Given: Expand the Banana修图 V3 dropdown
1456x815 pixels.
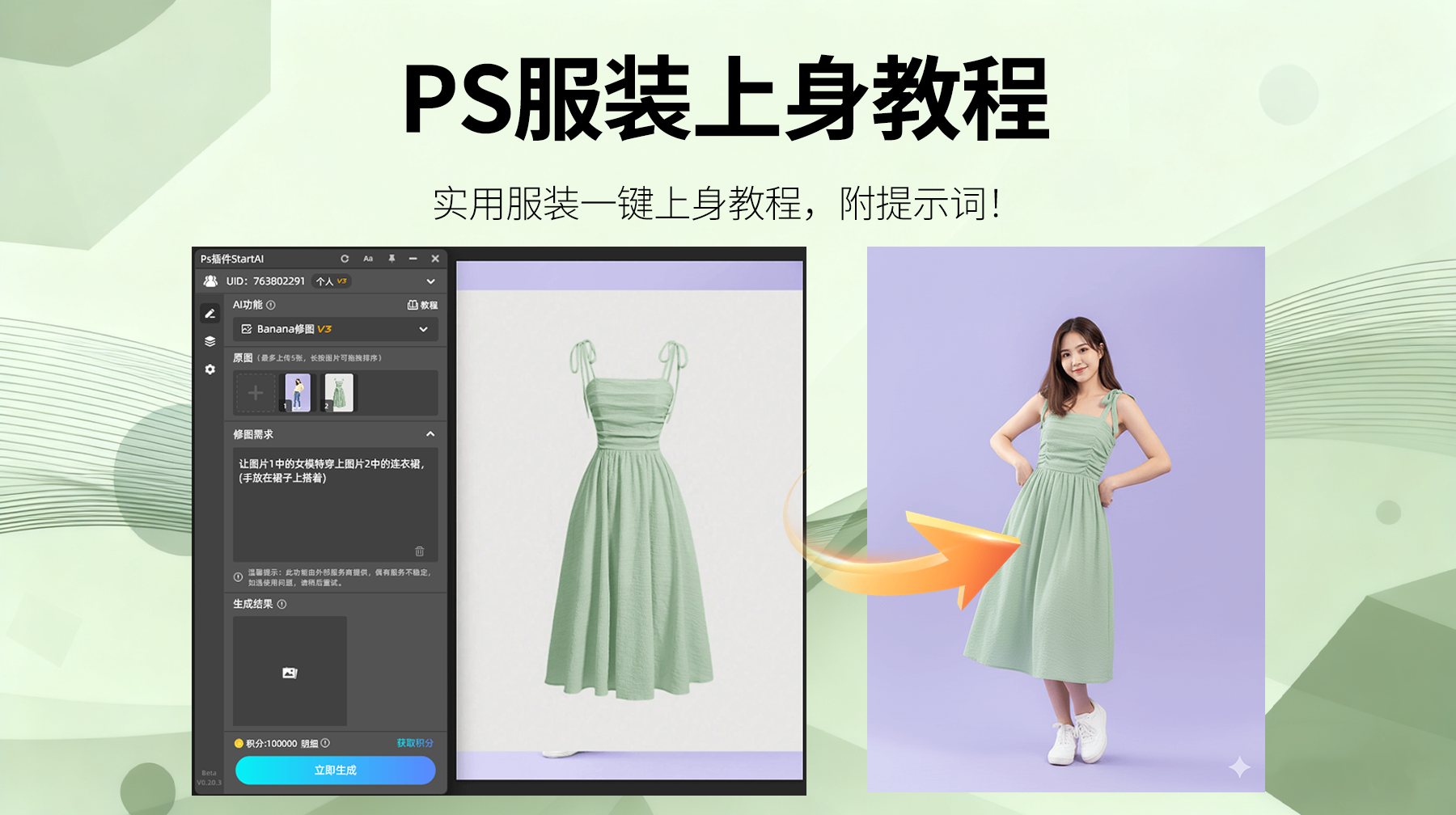Looking at the screenshot, I should pyautogui.click(x=424, y=329).
